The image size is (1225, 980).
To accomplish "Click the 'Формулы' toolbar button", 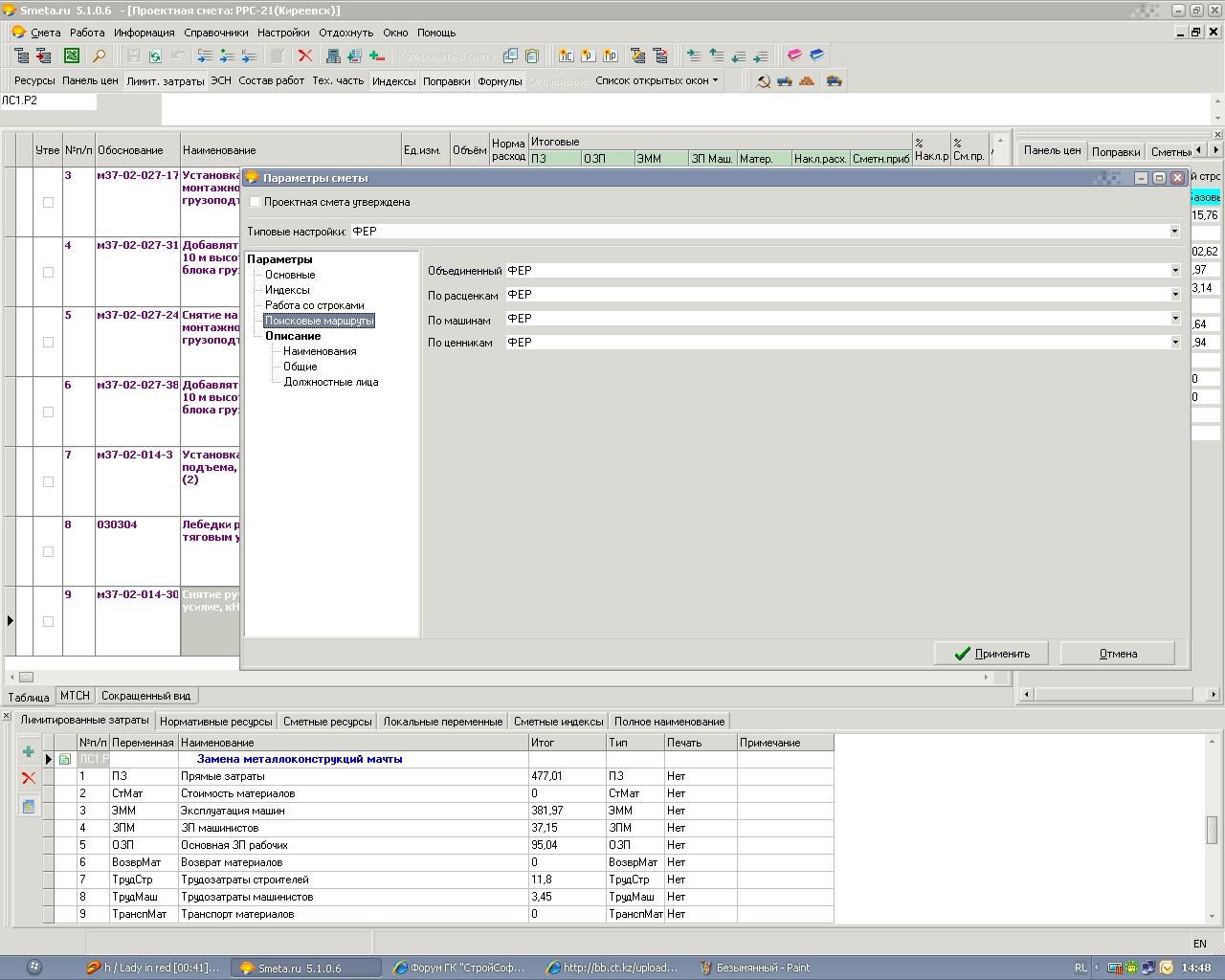I will point(500,81).
